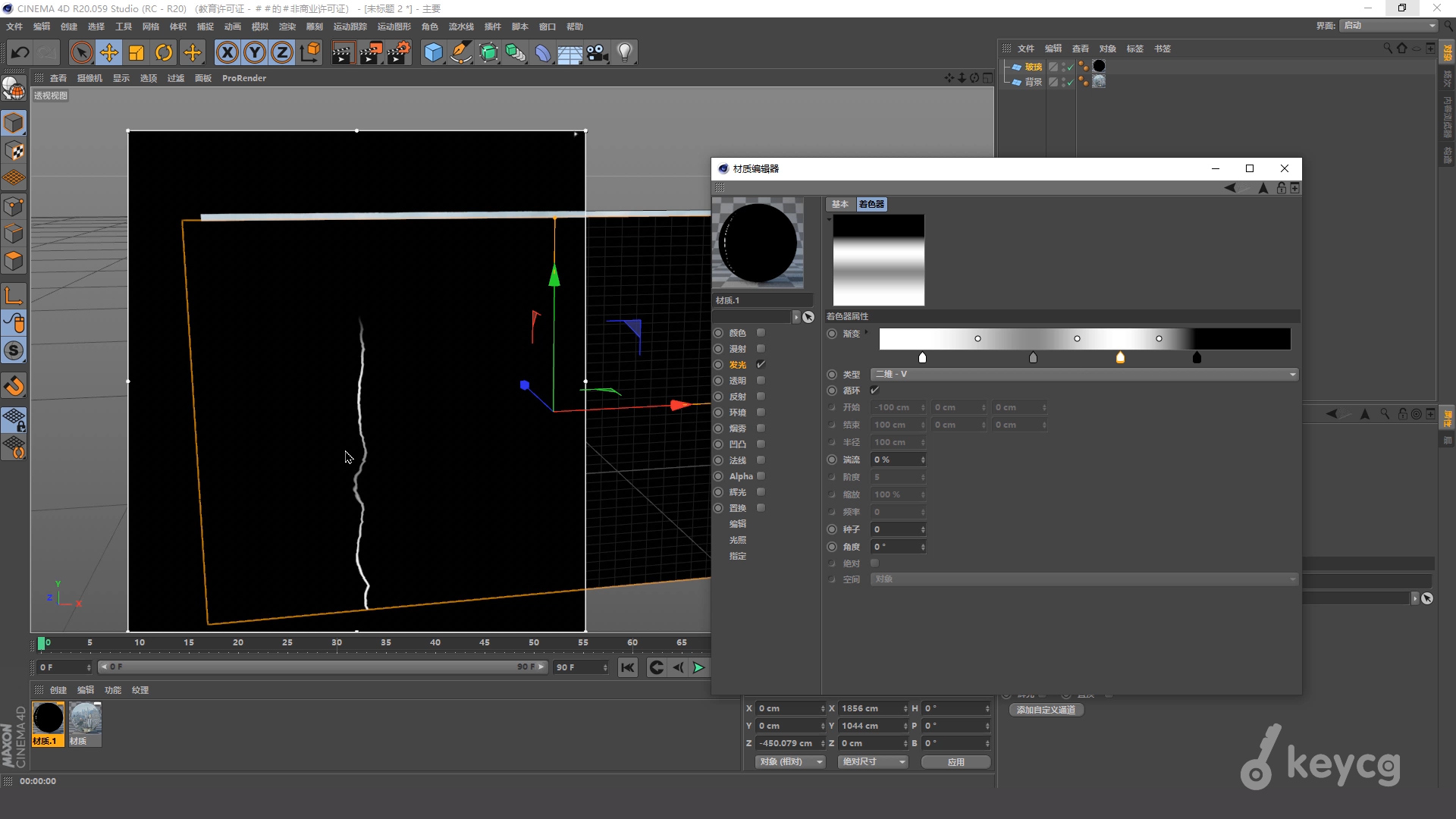This screenshot has width=1456, height=819.
Task: Select the Scale tool icon
Action: click(136, 52)
